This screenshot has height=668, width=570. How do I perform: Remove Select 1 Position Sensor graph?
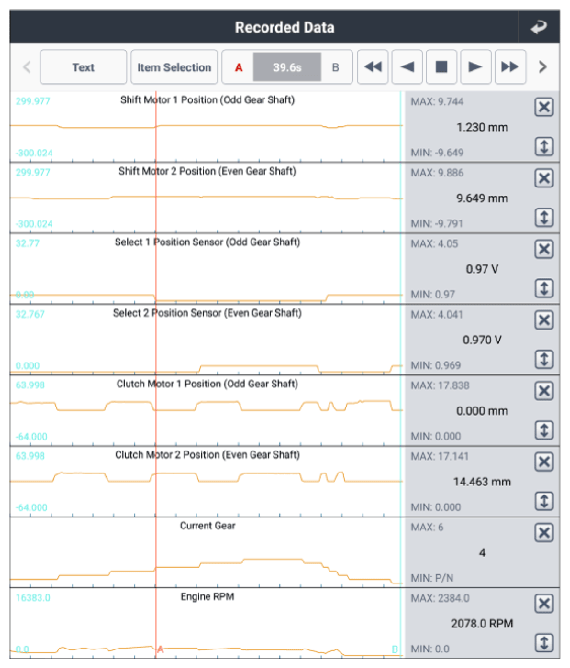point(544,249)
